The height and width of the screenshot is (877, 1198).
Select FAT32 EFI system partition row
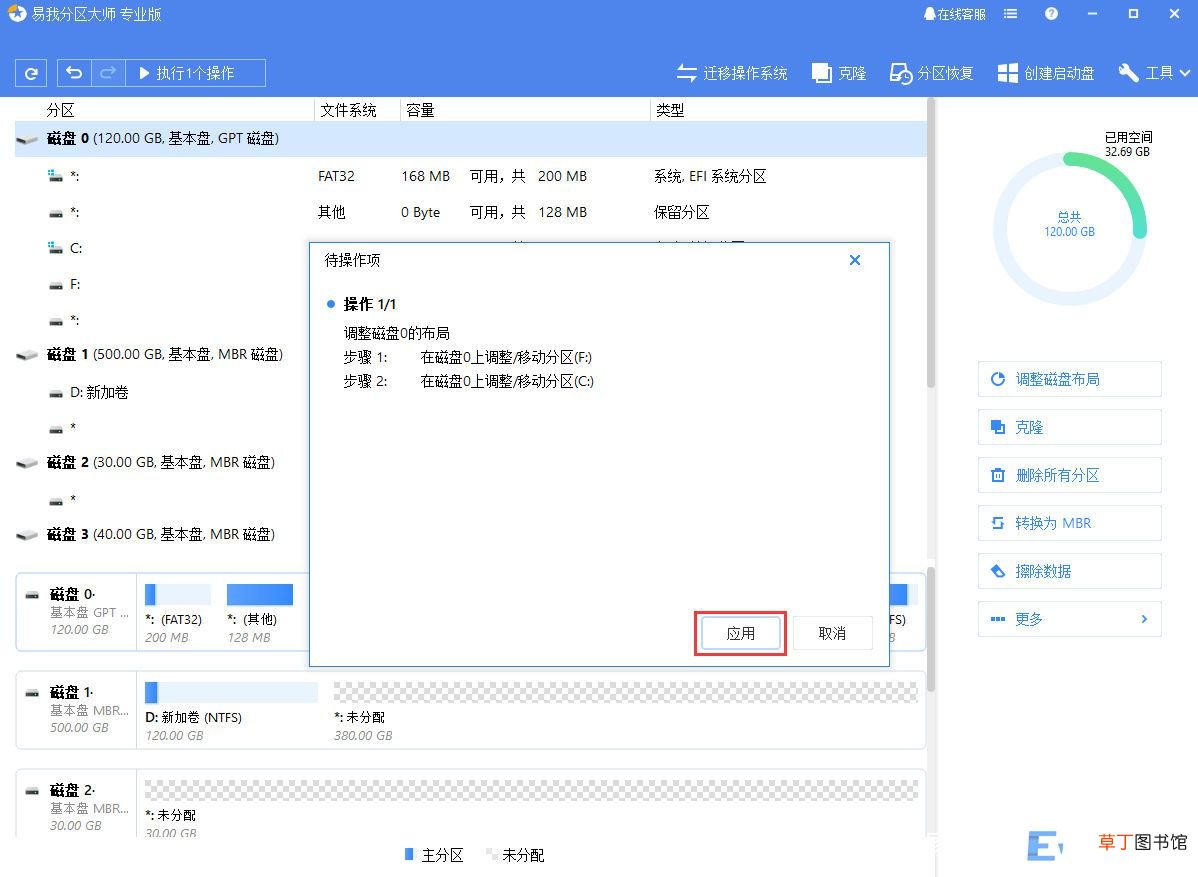[471, 176]
